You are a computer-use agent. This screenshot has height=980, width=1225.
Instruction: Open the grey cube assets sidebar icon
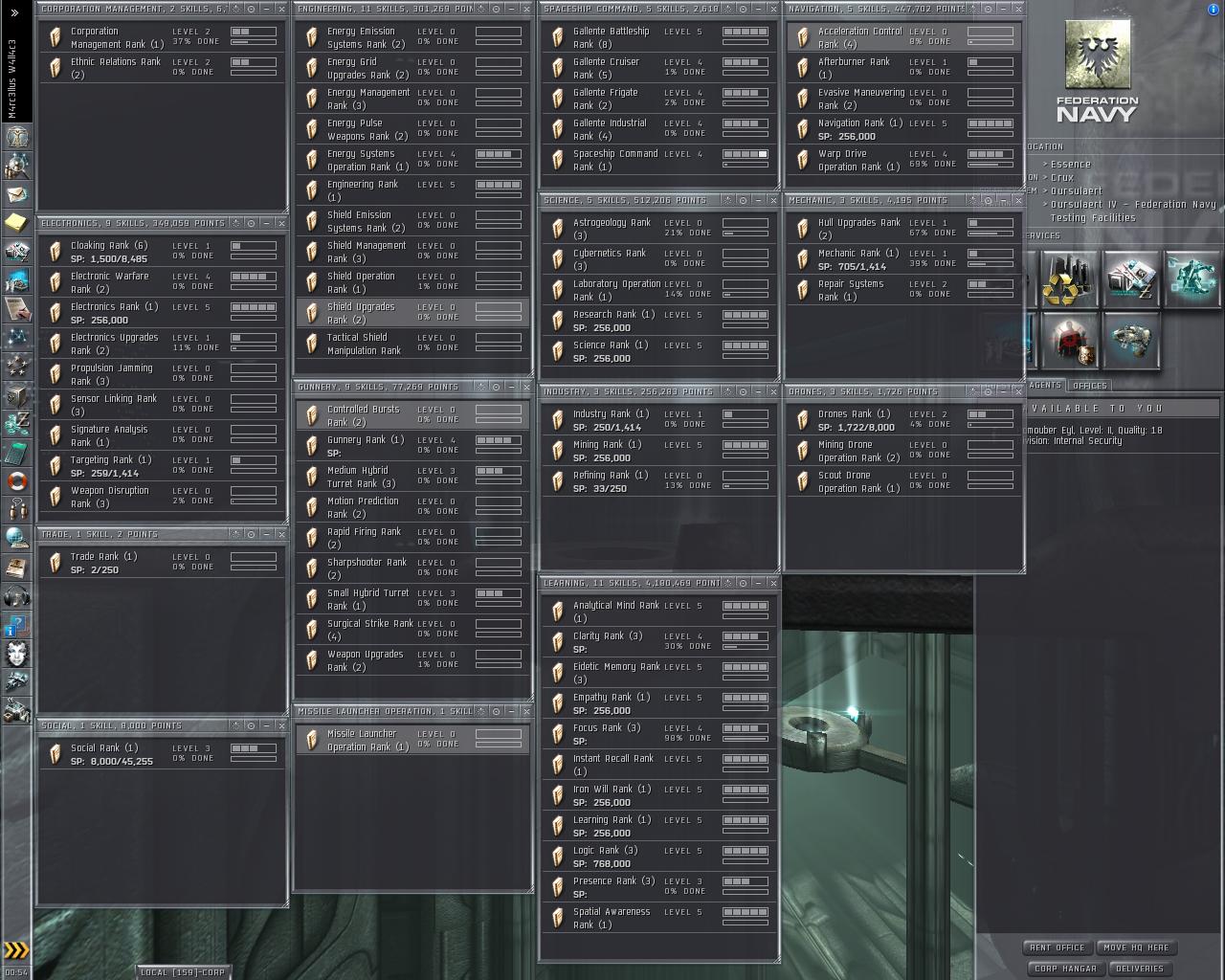click(x=16, y=394)
